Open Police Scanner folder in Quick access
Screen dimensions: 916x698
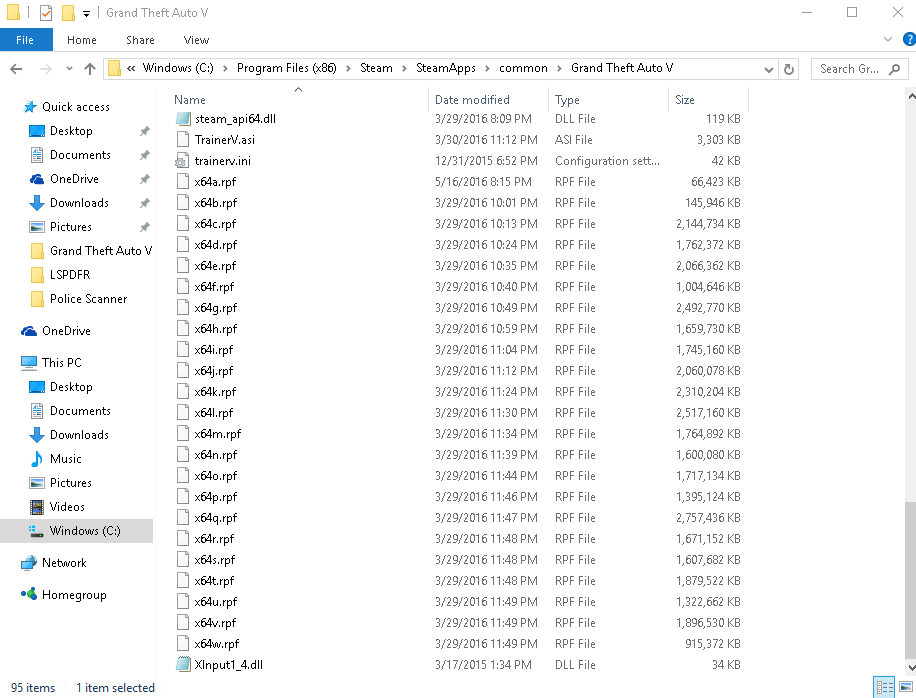[x=88, y=298]
